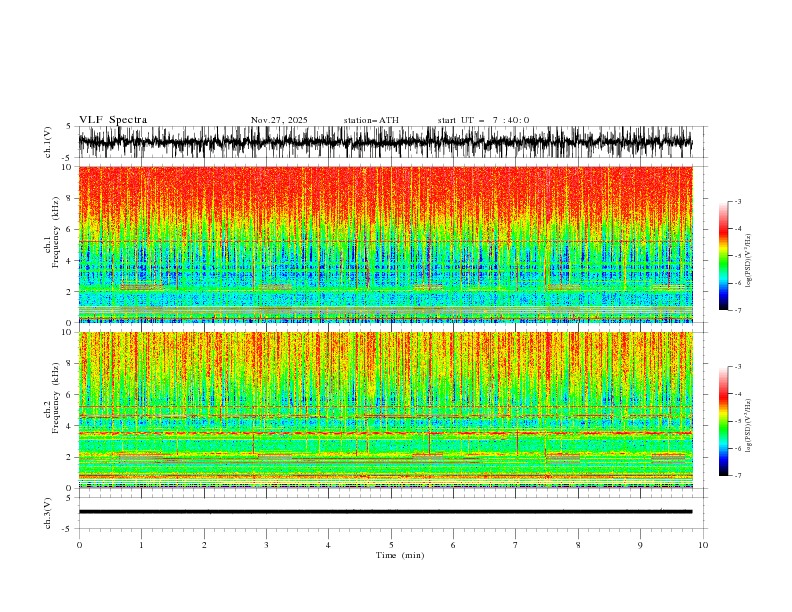This screenshot has width=792, height=612.
Task: Click ch.2 color bar "log(PSD)(V²/Hz)" label
Action: pos(749,425)
